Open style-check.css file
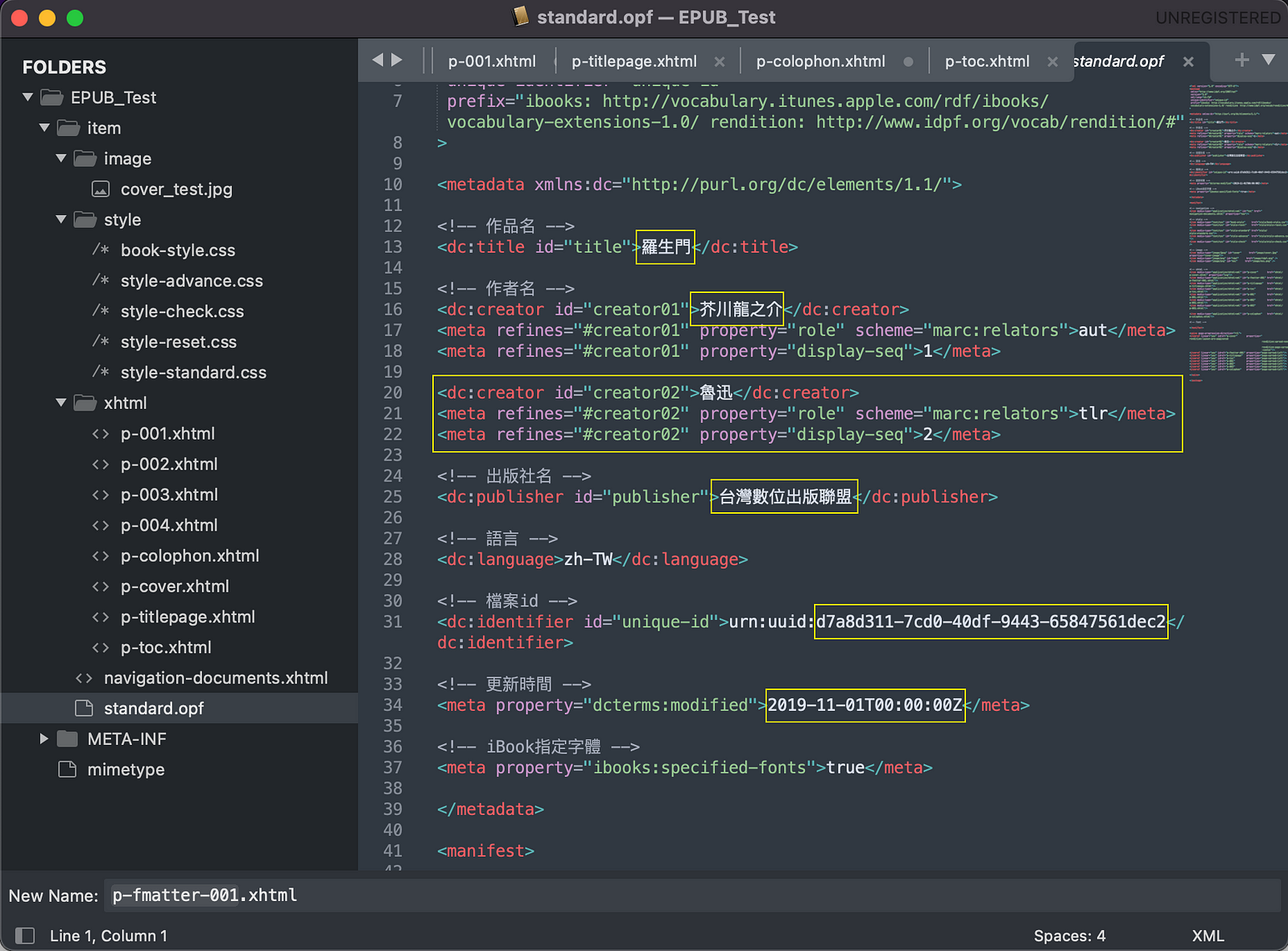1288x951 pixels. 182,312
